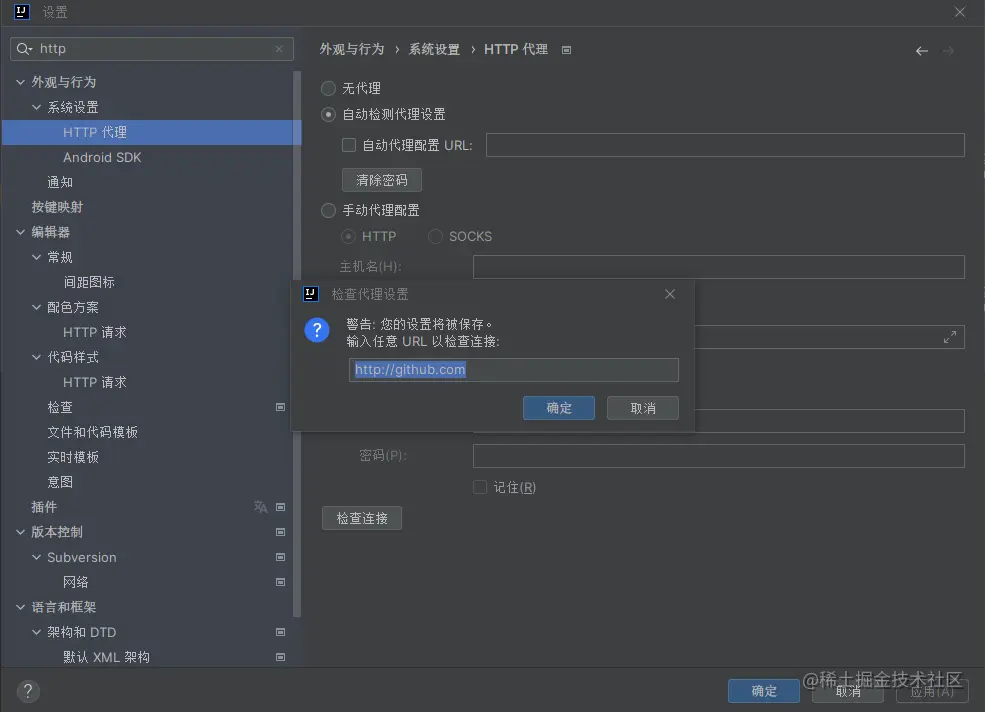Choose the HTTP proxy type radio
985x712 pixels.
348,237
